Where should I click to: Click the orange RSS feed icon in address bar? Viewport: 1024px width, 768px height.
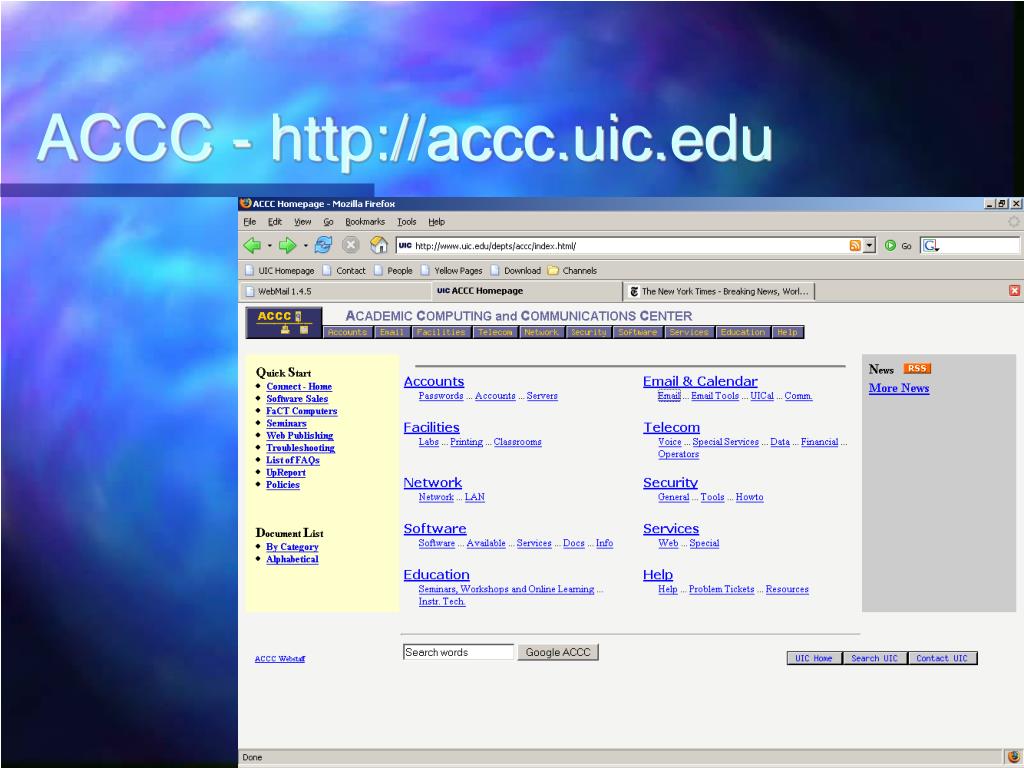point(855,246)
